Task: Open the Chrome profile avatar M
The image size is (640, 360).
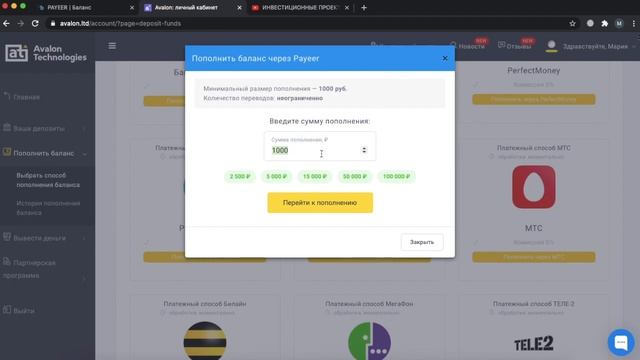Action: (619, 23)
